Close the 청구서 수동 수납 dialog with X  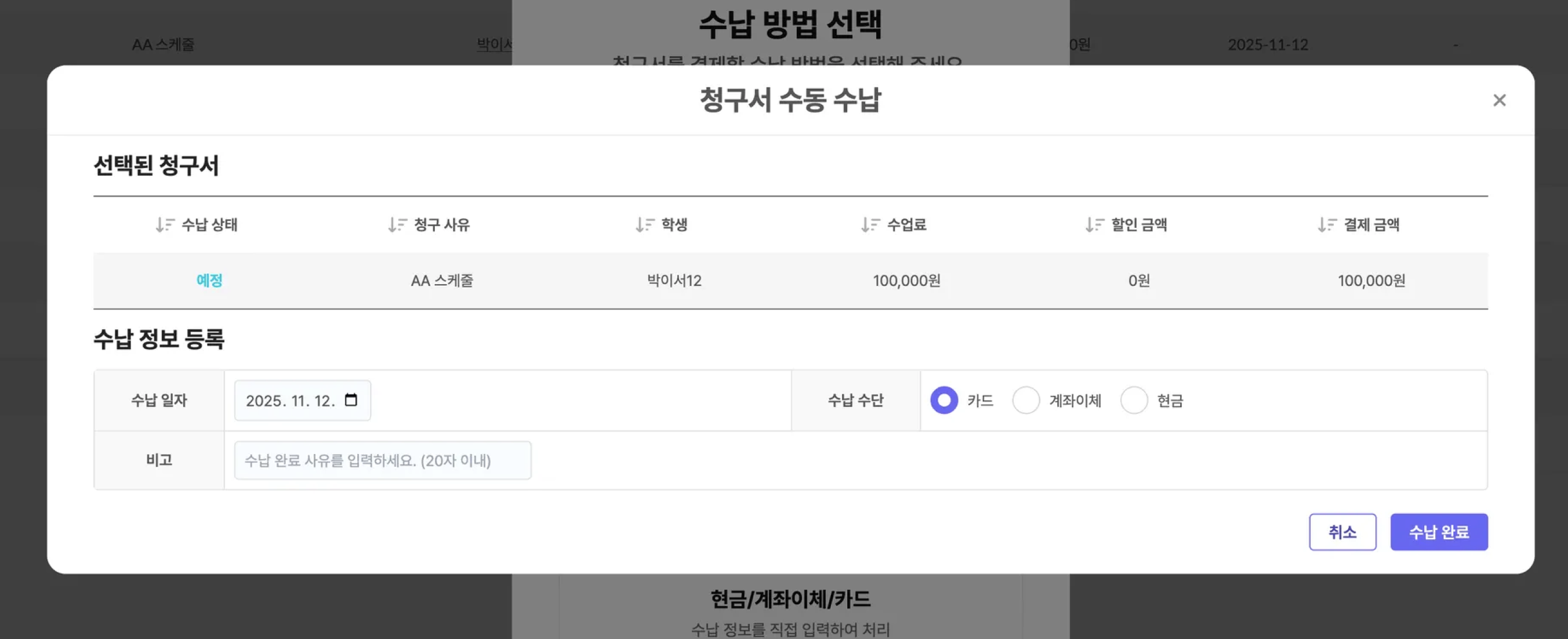tap(1498, 100)
